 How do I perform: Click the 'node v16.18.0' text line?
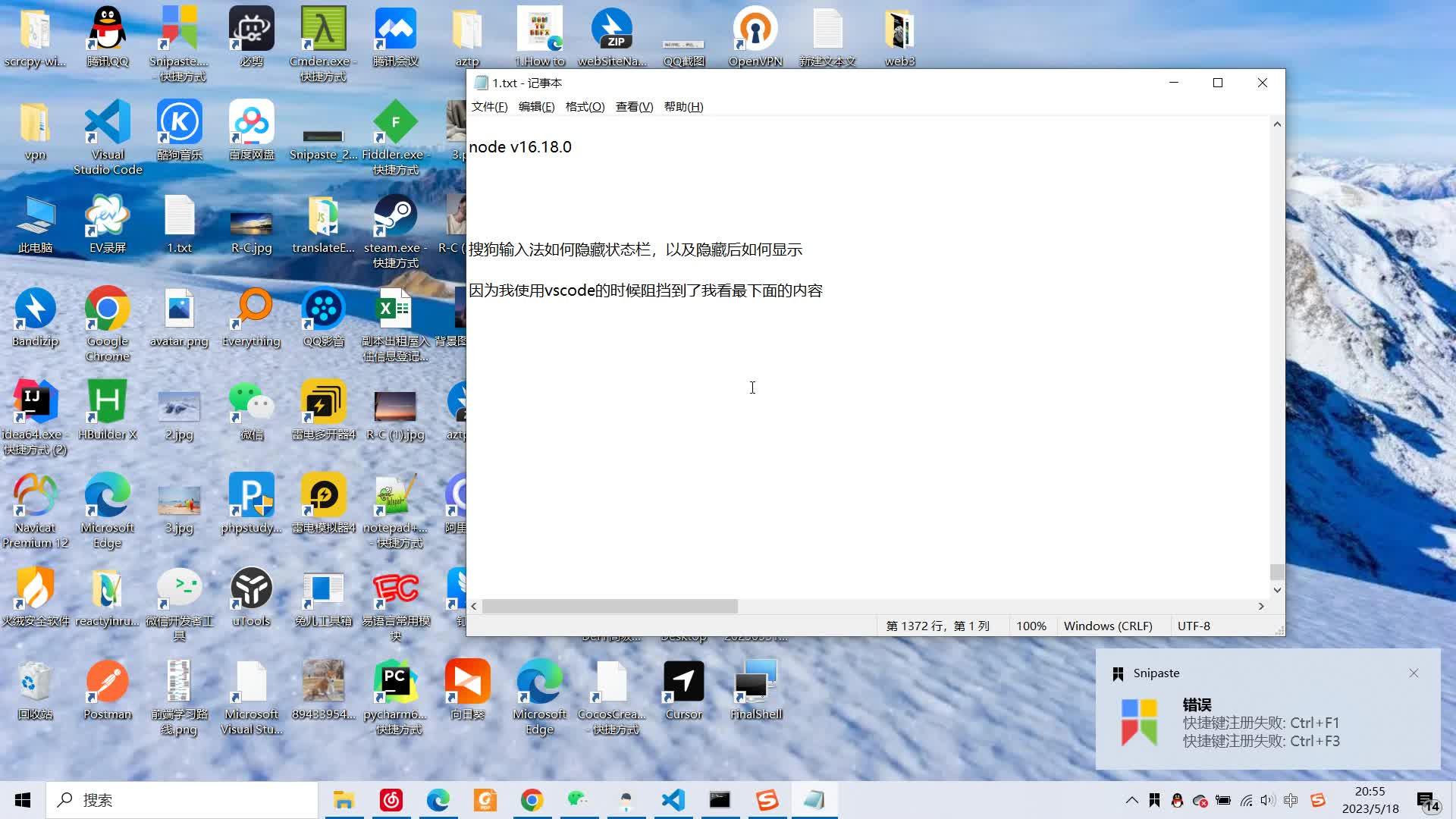[x=520, y=147]
